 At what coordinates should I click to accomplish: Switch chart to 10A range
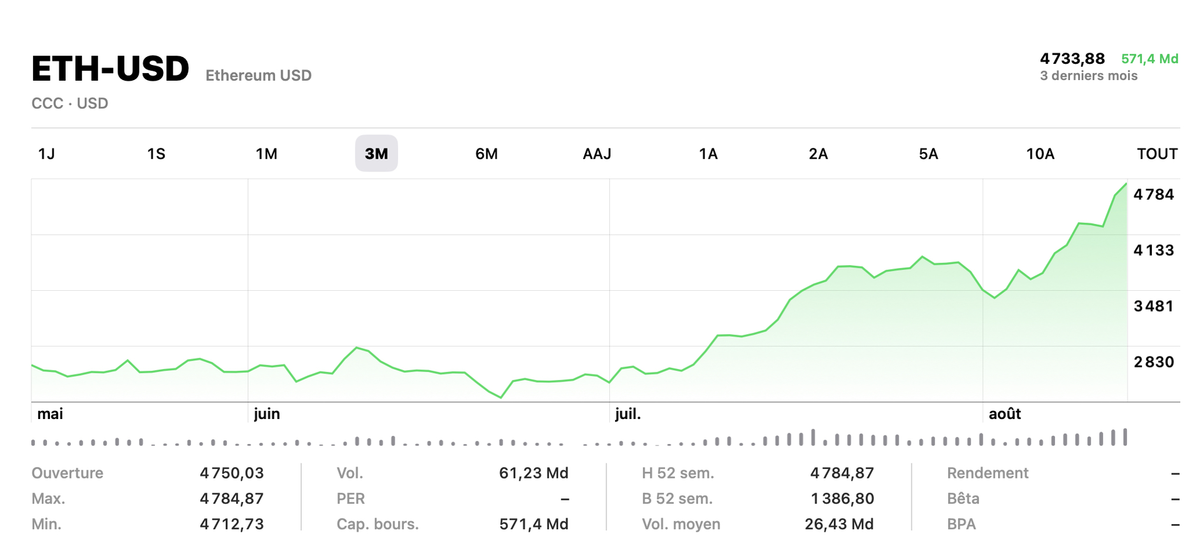pyautogui.click(x=1040, y=154)
